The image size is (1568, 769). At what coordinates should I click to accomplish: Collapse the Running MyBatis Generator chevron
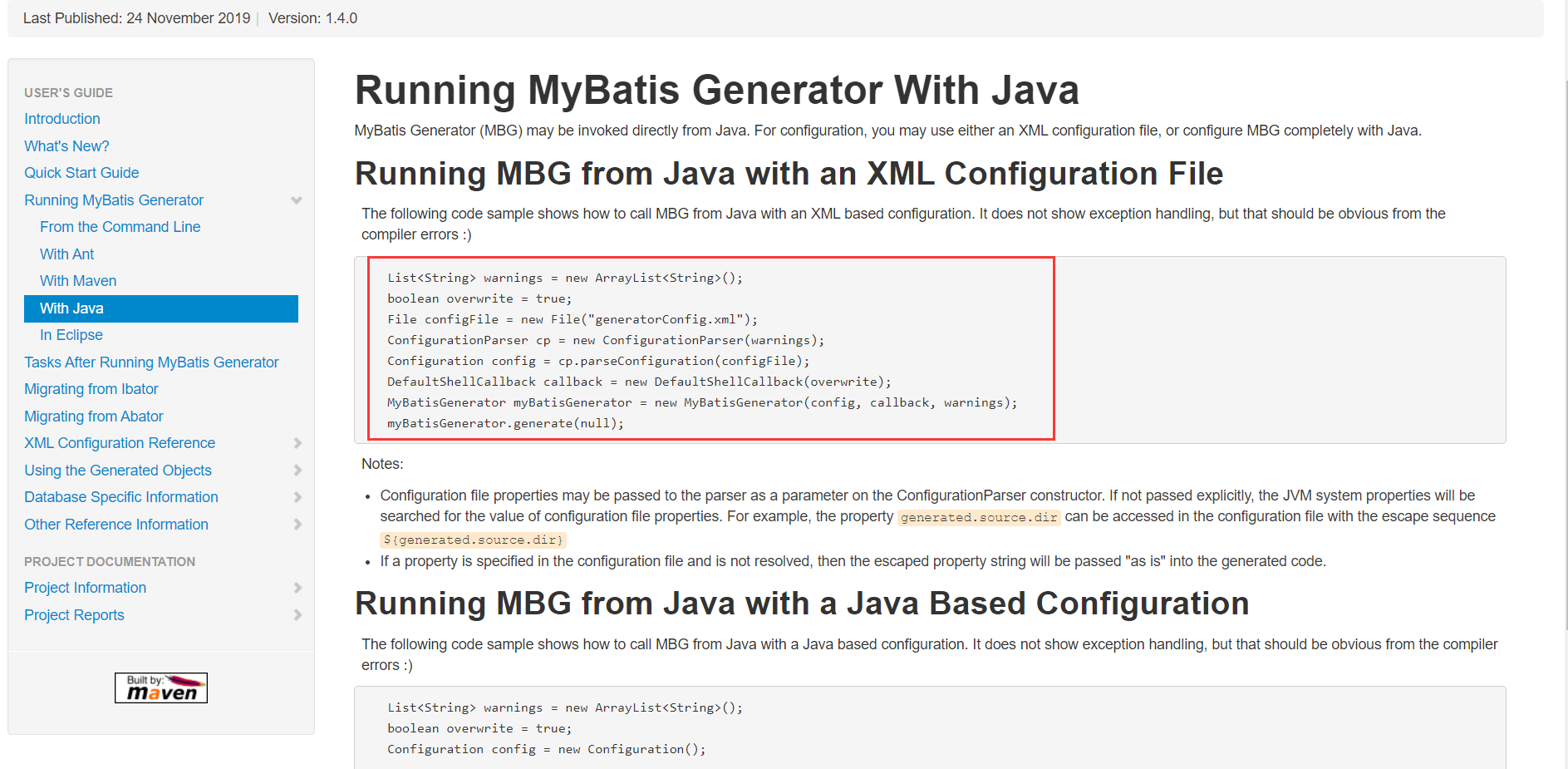point(297,200)
